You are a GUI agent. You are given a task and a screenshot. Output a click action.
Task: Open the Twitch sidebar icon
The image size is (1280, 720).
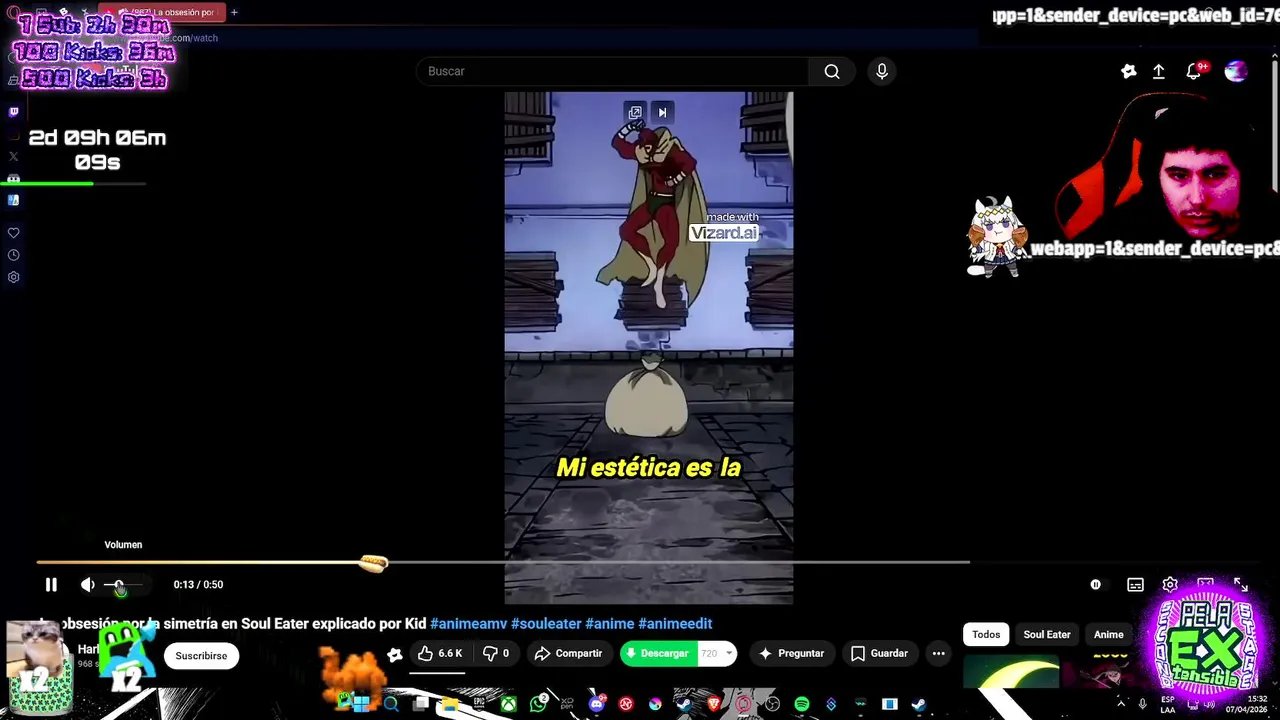pos(13,112)
